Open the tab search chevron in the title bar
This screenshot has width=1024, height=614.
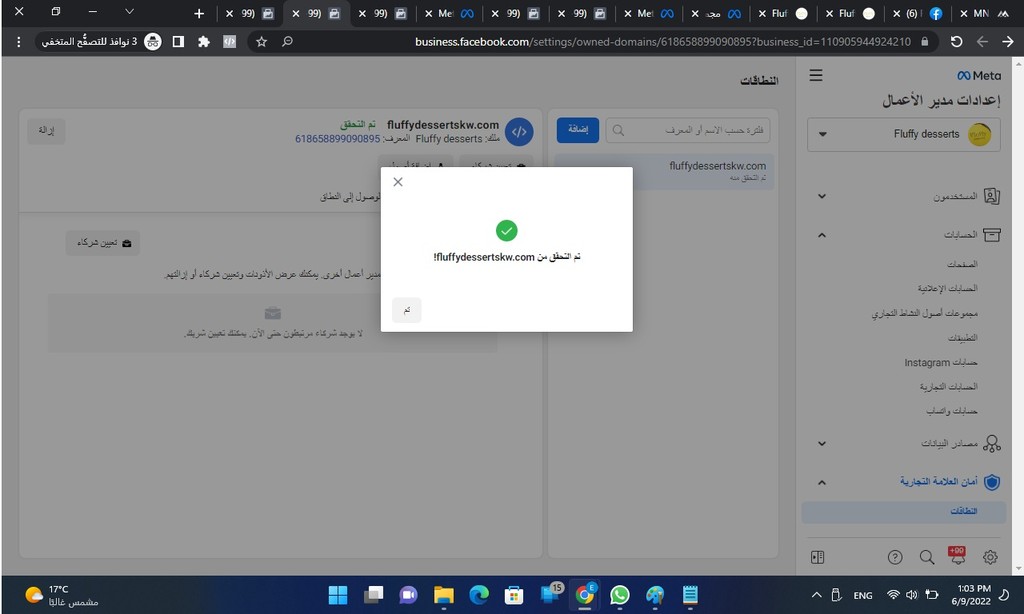point(129,12)
